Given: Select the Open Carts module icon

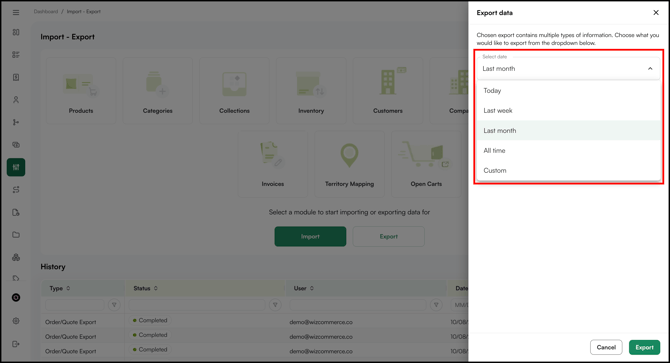Looking at the screenshot, I should [424, 154].
